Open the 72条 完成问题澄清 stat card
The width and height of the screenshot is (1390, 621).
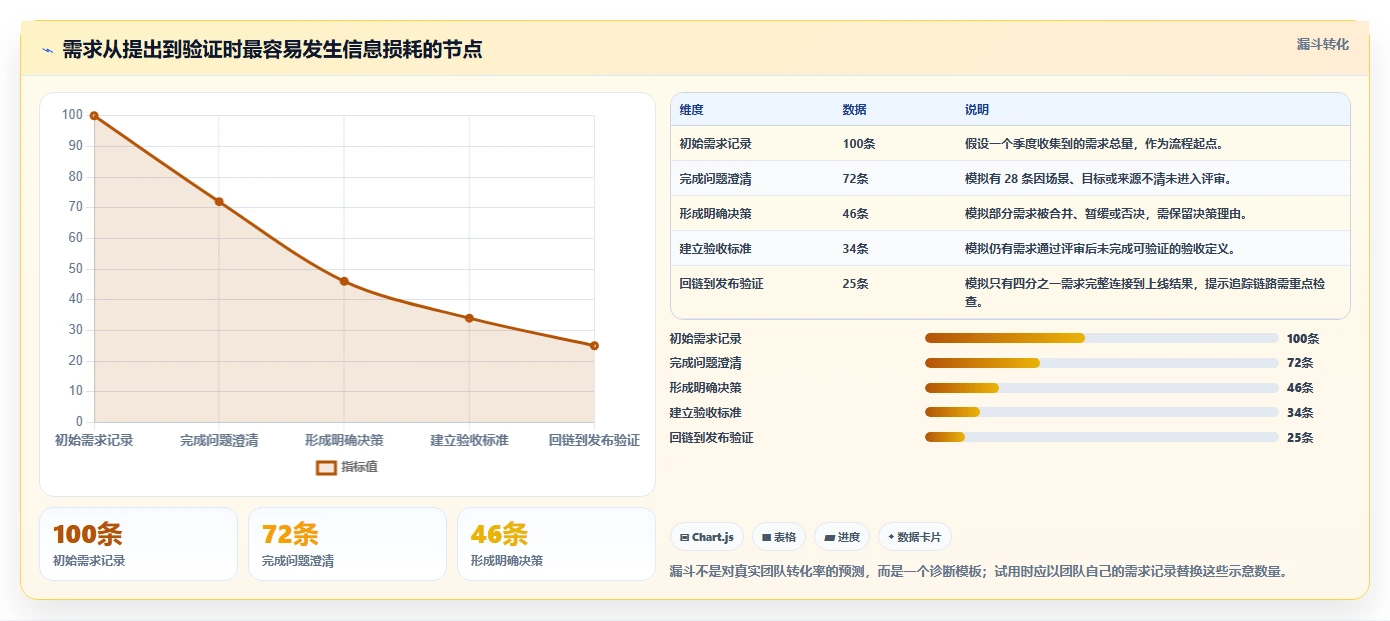click(347, 544)
